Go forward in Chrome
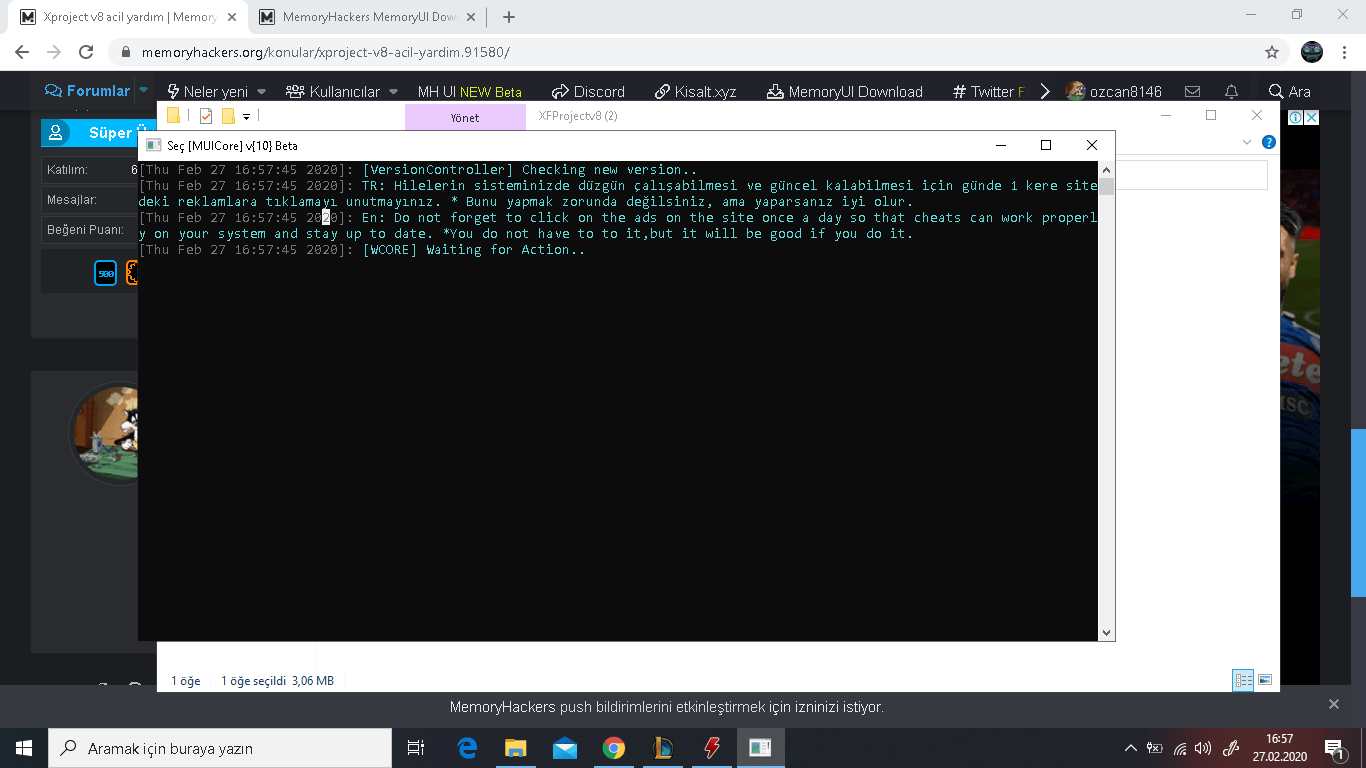 coord(54,52)
